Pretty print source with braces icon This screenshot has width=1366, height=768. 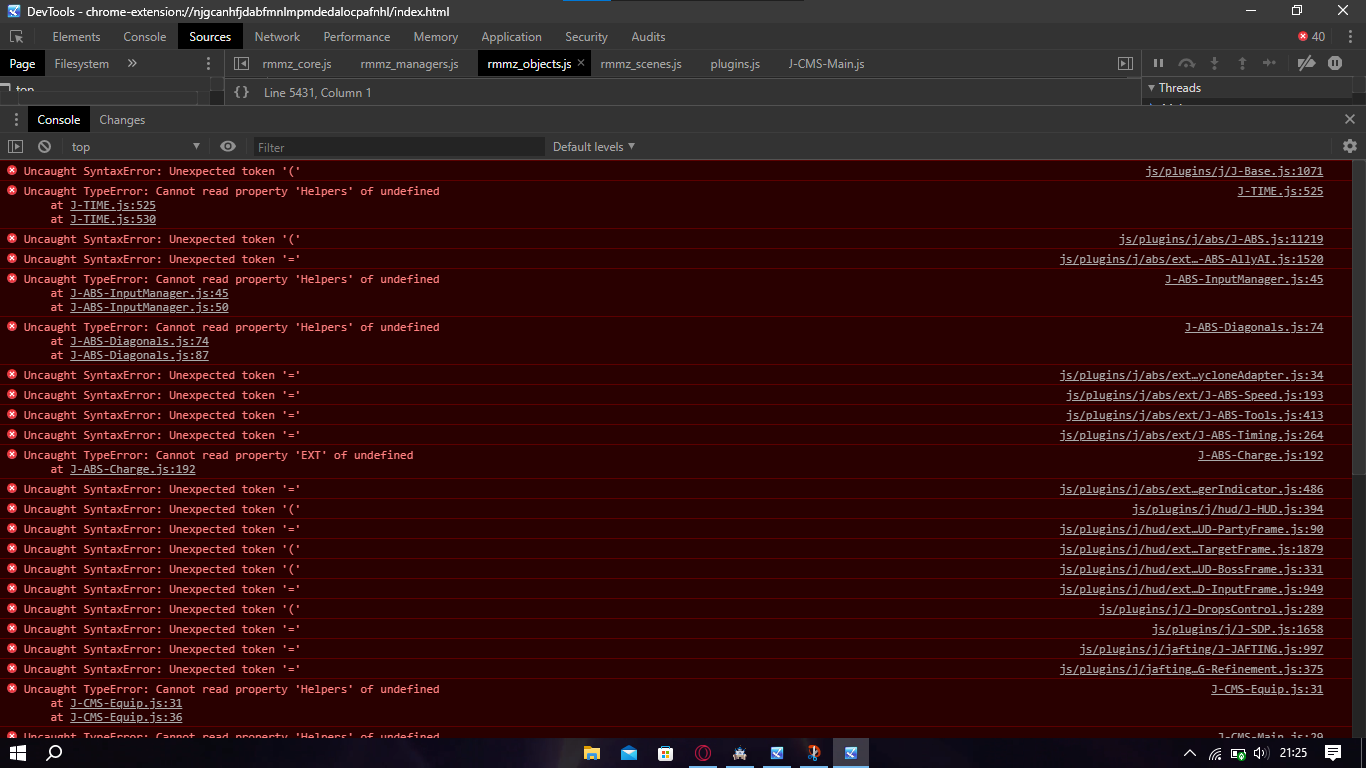point(241,92)
